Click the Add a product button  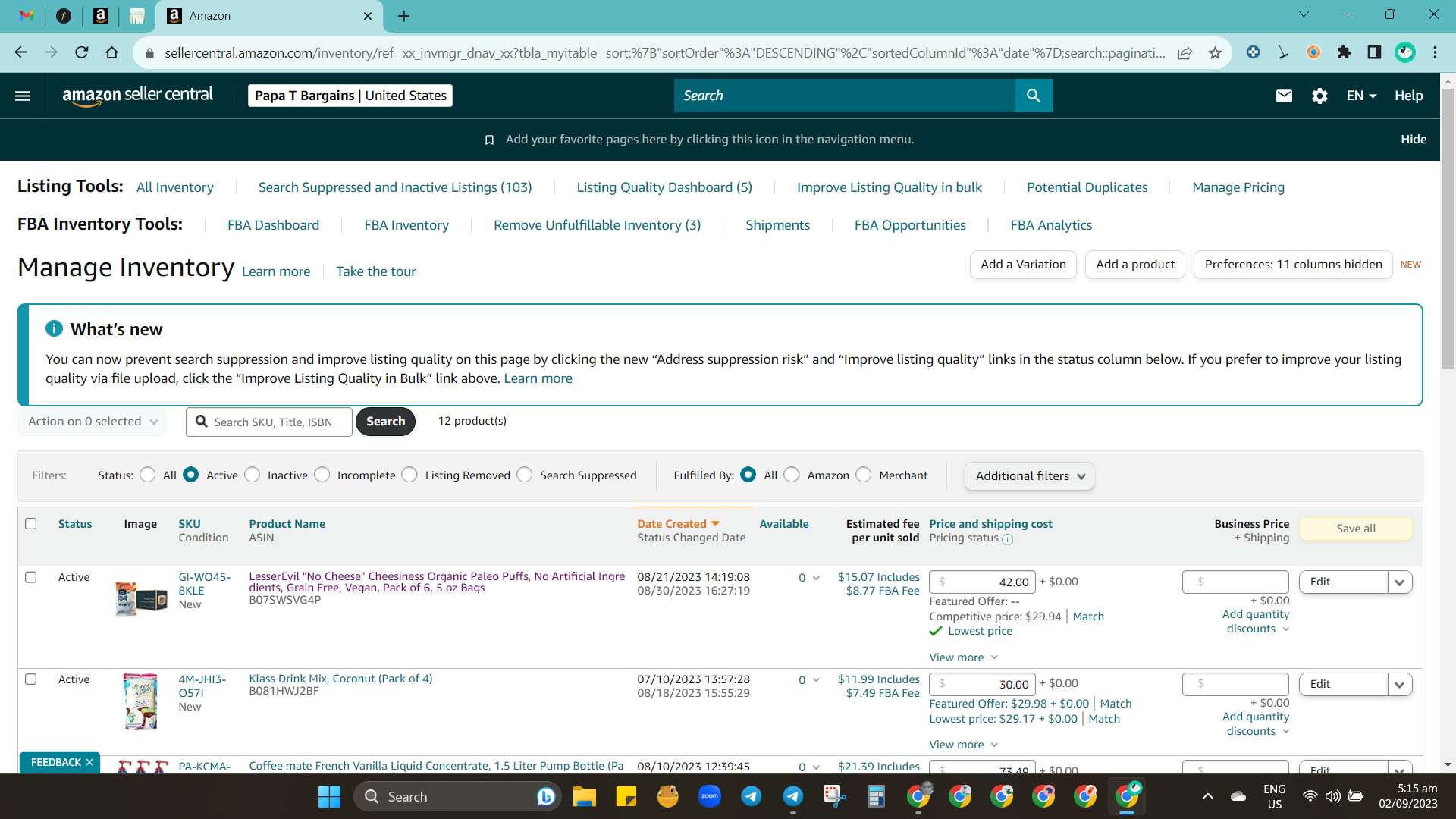1135,265
